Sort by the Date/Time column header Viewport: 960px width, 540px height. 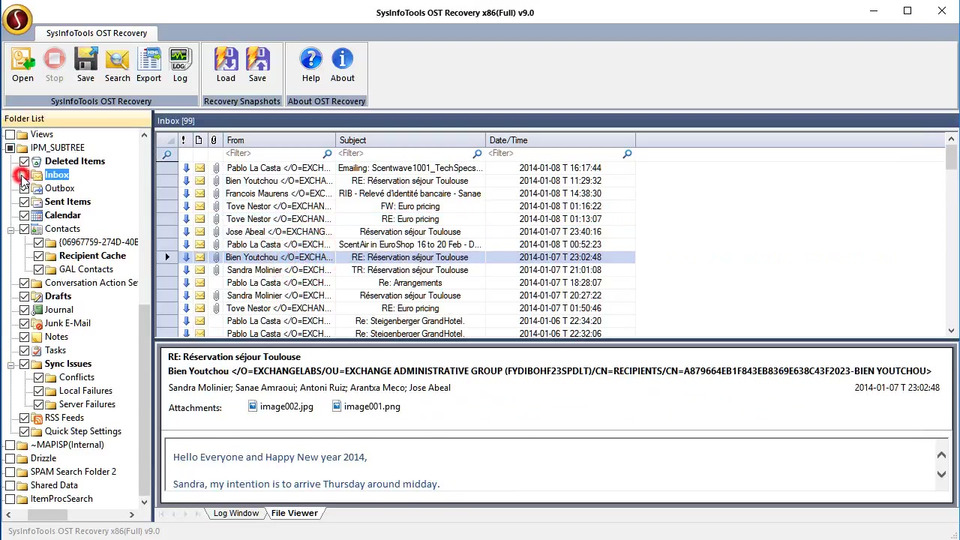click(x=560, y=140)
